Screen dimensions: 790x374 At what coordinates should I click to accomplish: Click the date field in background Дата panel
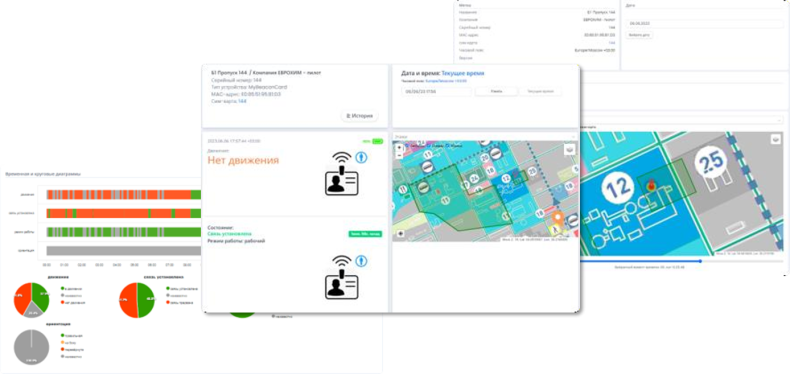[705, 23]
